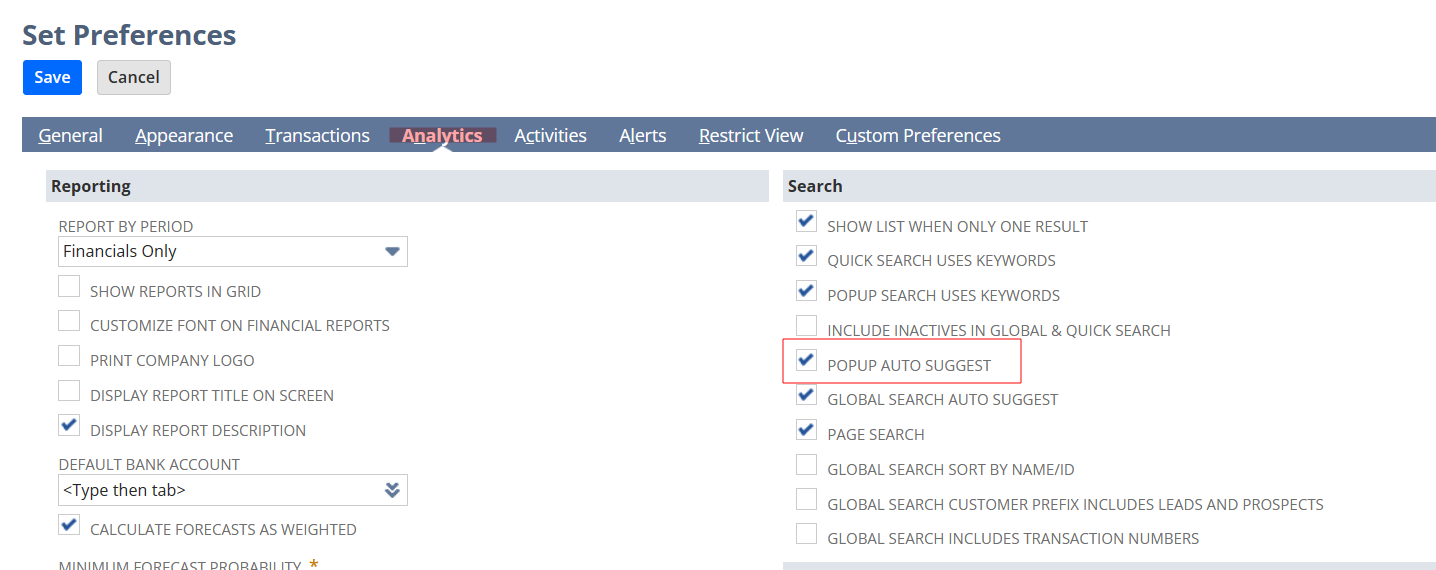Click the Cancel button
The height and width of the screenshot is (570, 1436).
point(134,77)
